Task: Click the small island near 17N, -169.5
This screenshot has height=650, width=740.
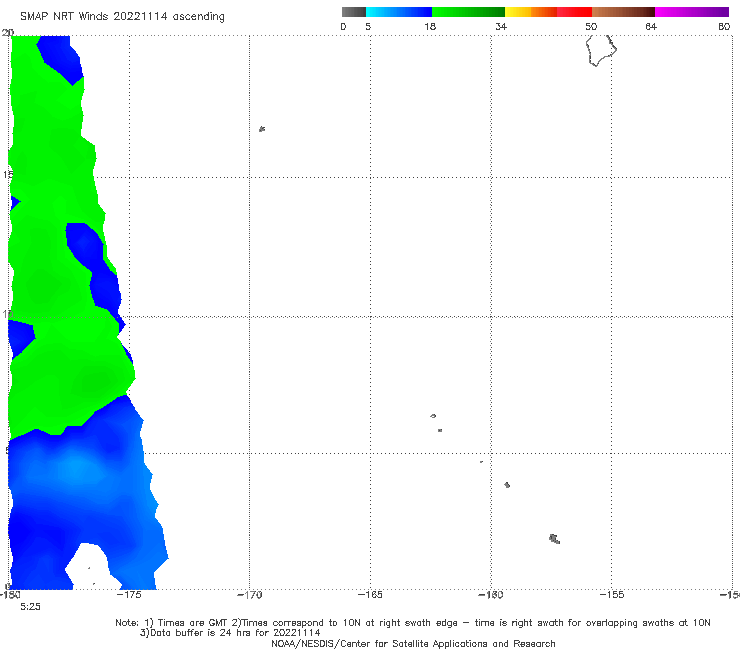Action: coord(262,129)
